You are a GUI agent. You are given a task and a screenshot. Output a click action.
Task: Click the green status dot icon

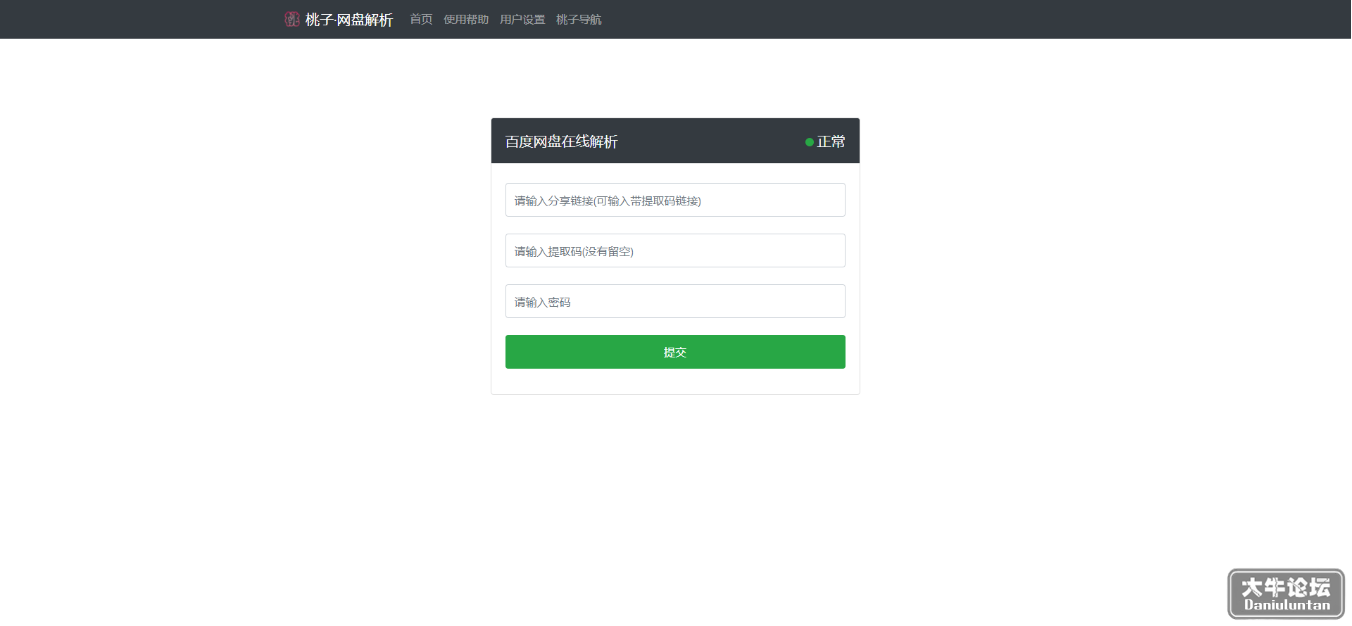pyautogui.click(x=810, y=142)
